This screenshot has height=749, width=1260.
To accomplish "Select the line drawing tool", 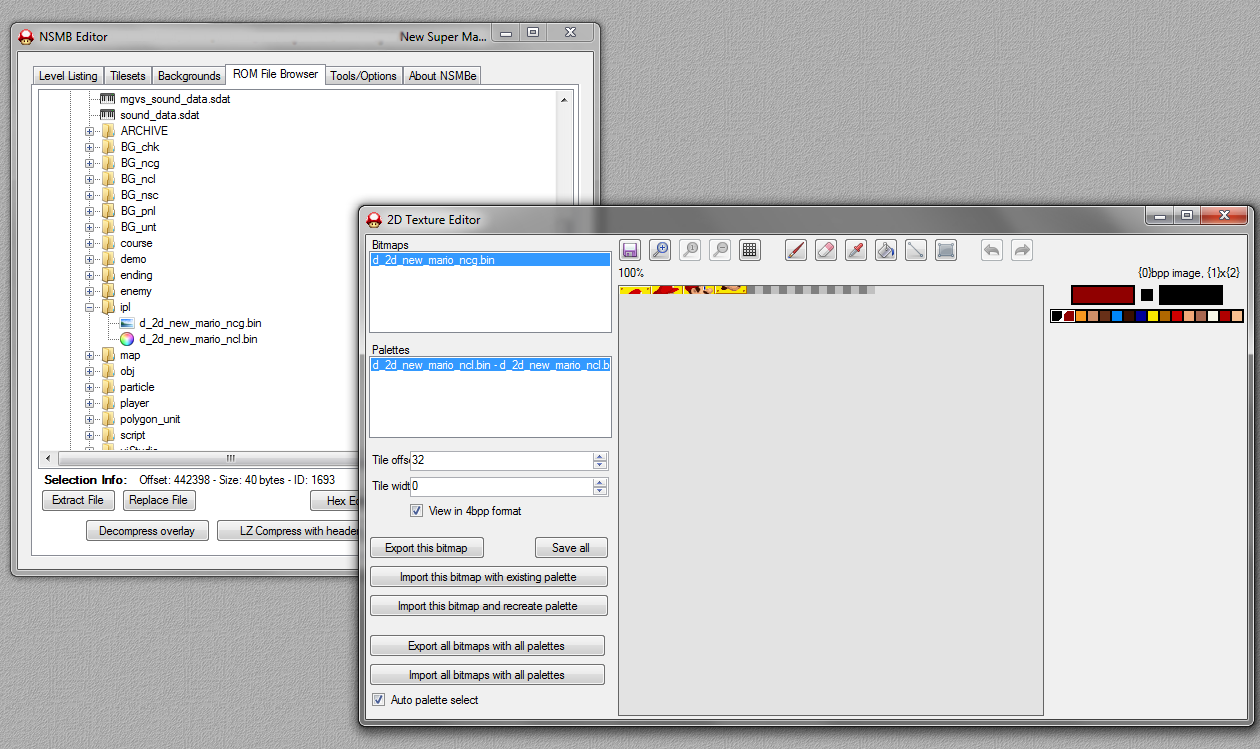I will point(916,250).
